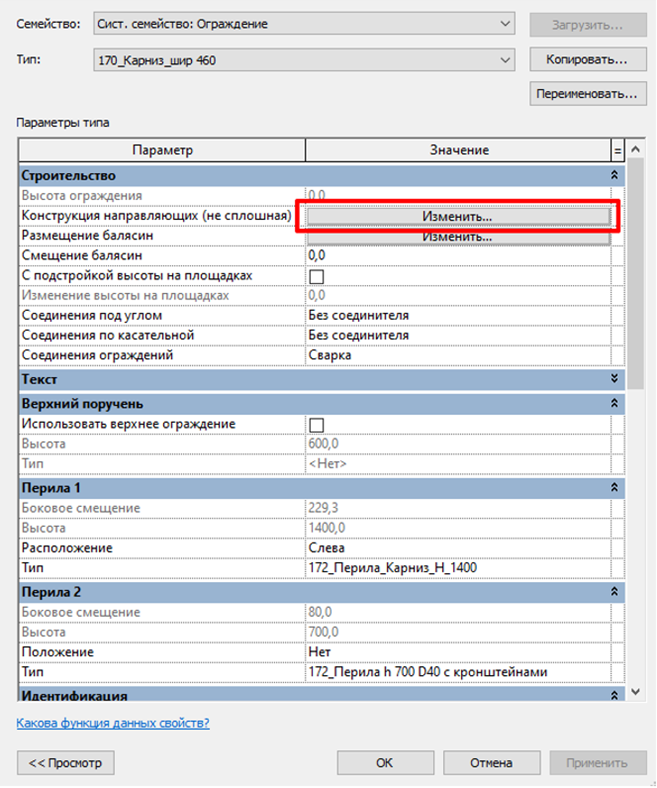The height and width of the screenshot is (788, 657).
Task: Select Перила 1 Расположение value Слева
Action: 458,548
